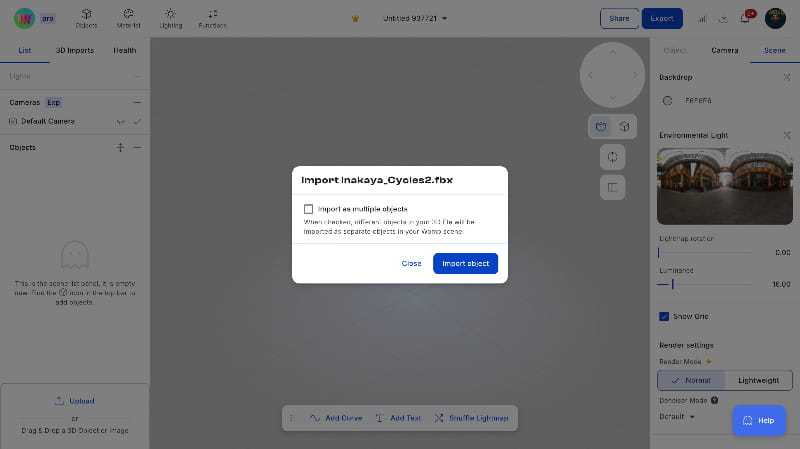Toggle Default Camera checkmark
This screenshot has width=800, height=449.
click(137, 121)
